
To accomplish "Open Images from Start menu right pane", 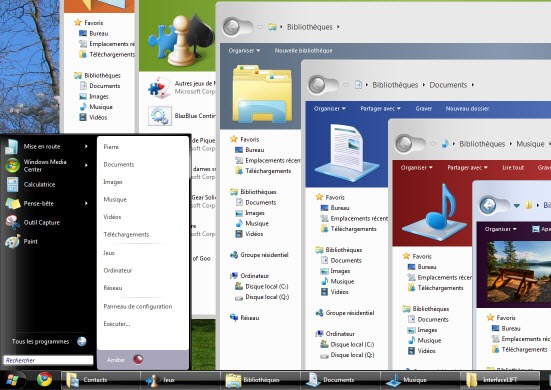I will click(x=113, y=182).
